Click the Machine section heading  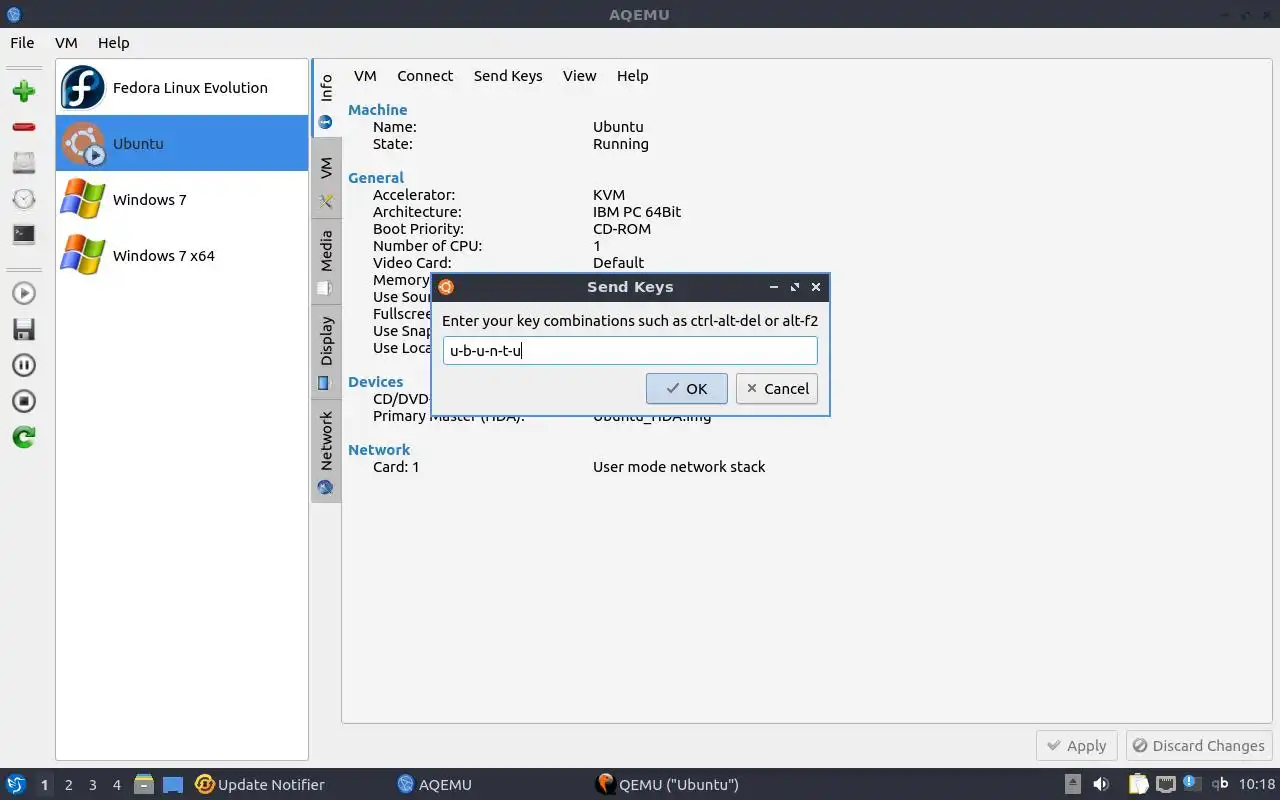(378, 110)
